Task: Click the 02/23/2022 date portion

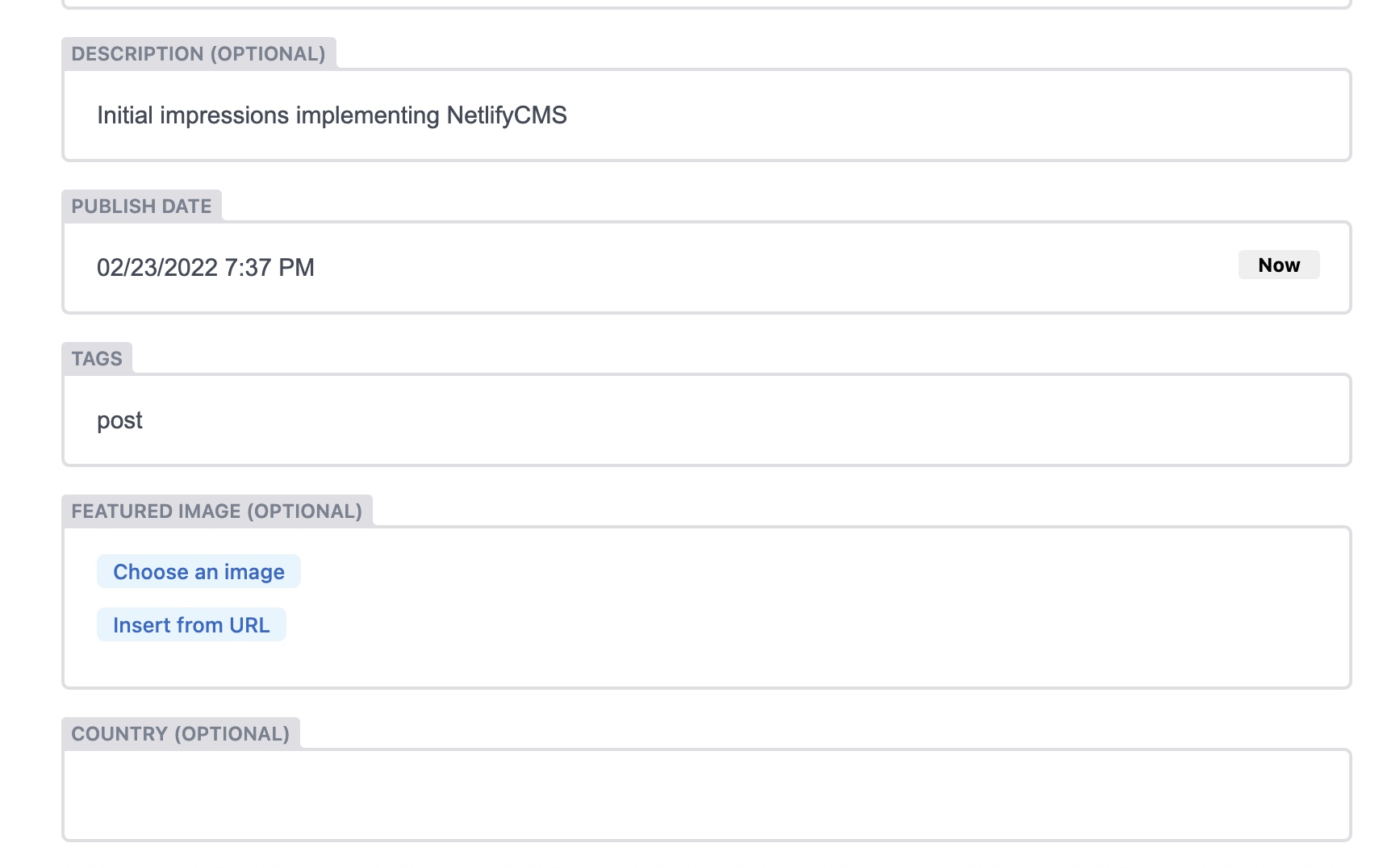Action: pos(157,267)
